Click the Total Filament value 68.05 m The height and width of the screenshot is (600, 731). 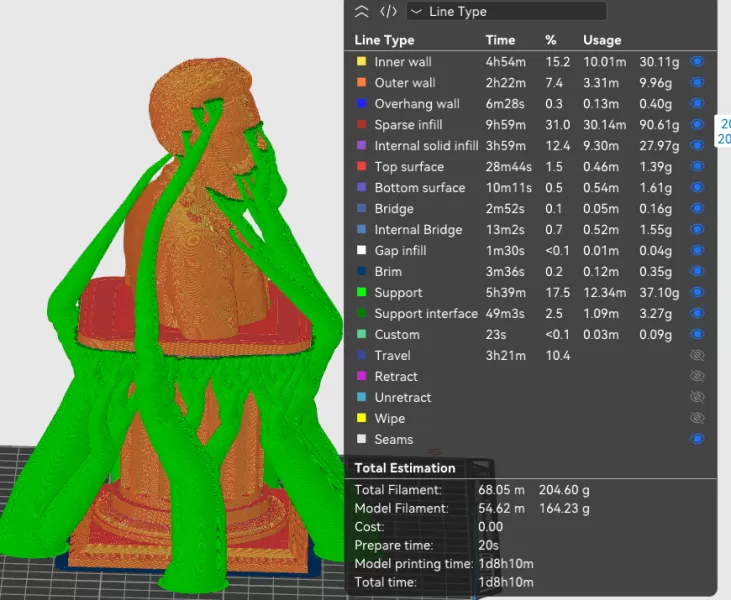coord(501,490)
